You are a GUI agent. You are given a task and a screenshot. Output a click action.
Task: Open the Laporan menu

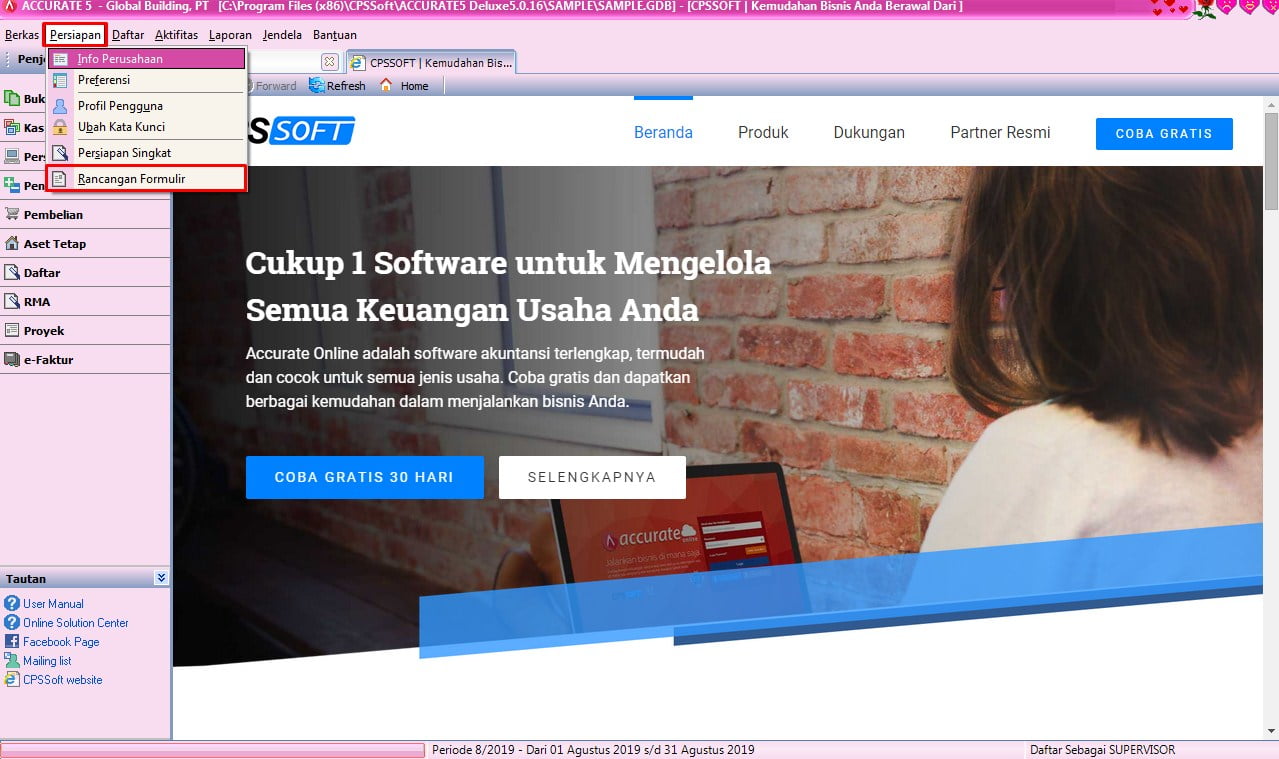click(230, 35)
